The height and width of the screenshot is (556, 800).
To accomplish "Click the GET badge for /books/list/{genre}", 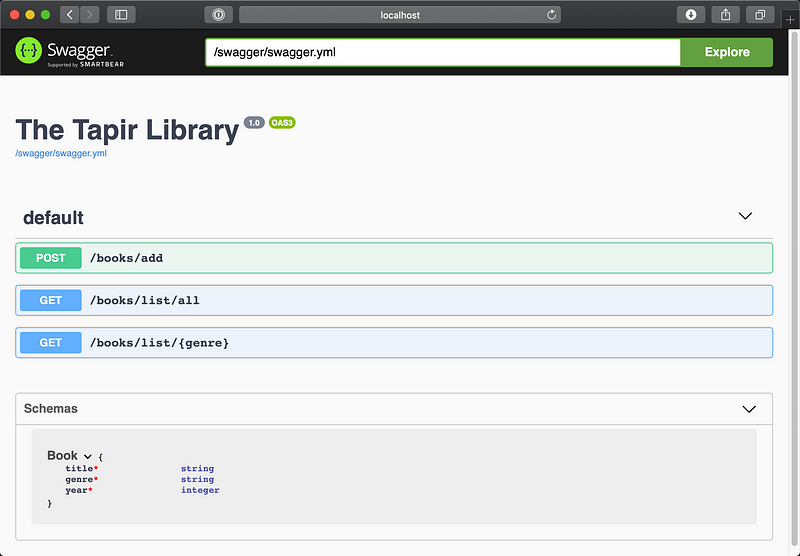I will 51,343.
